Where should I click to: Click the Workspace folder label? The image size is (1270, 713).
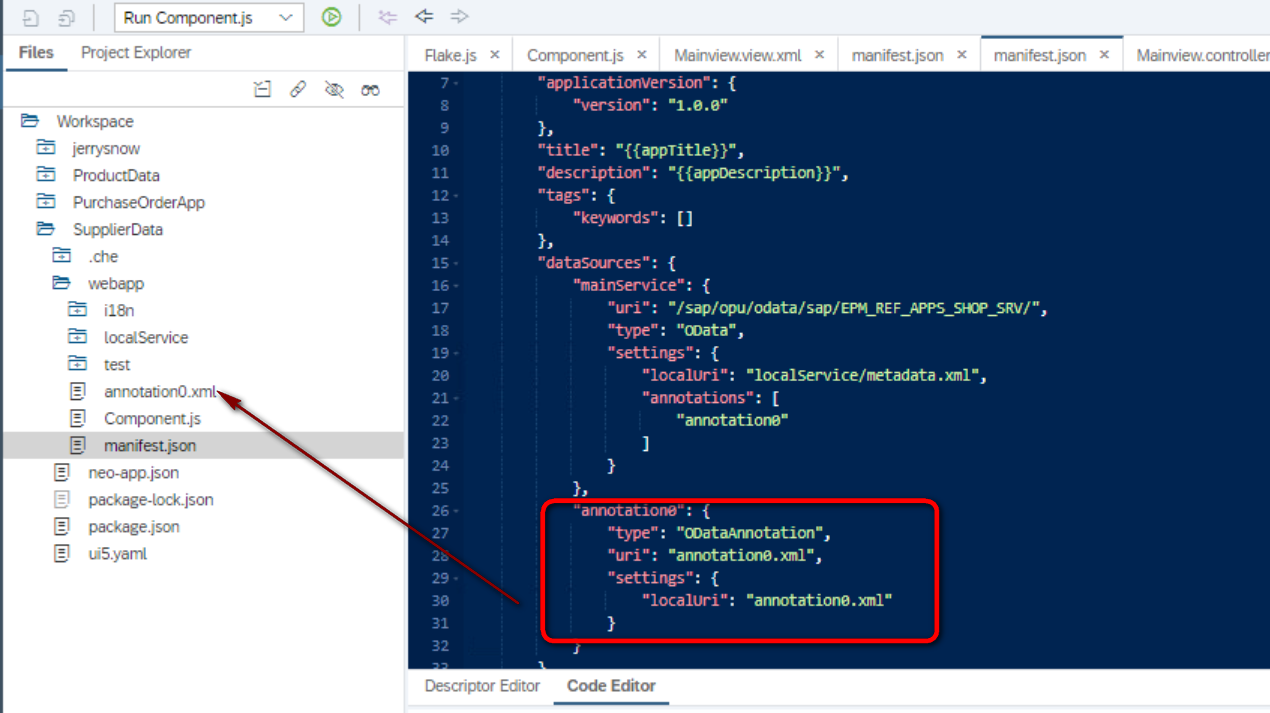coord(95,121)
